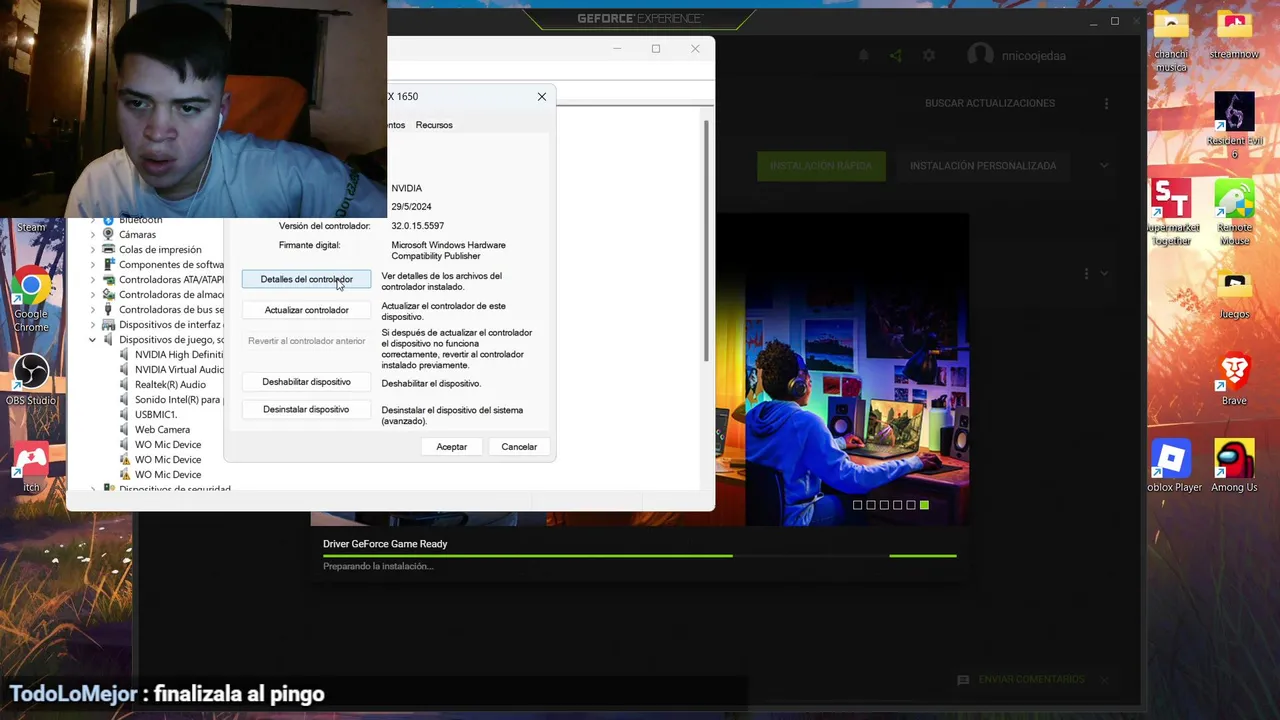Expand the Controladoras ATA/ATAPI category
Screen dimensions: 1280x720
tap(93, 280)
